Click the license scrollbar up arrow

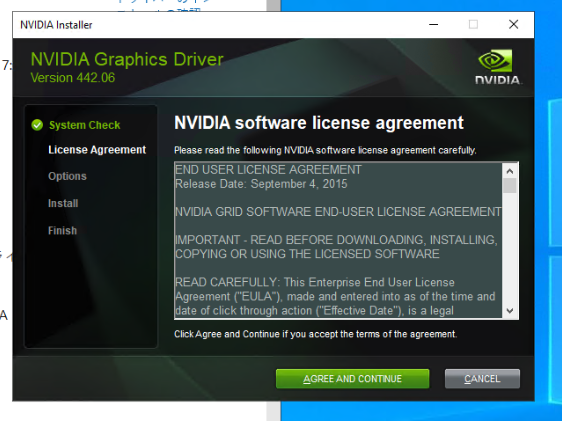[x=510, y=171]
